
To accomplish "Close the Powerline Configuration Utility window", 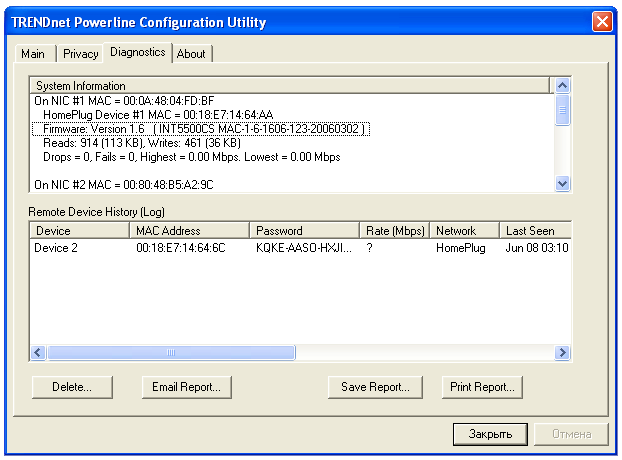I will point(601,21).
